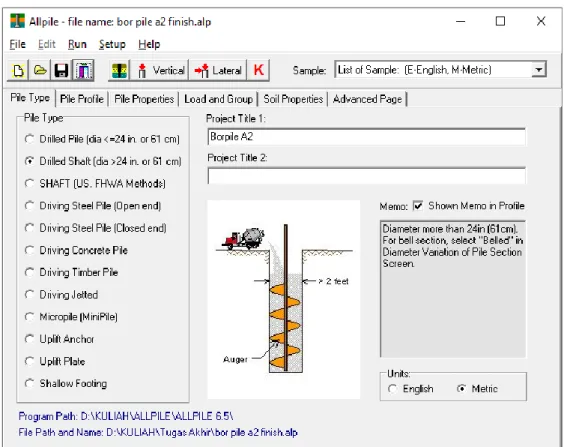Viewport: 564px width, 447px height.
Task: Click the Exit door toolbar icon
Action: [83, 70]
